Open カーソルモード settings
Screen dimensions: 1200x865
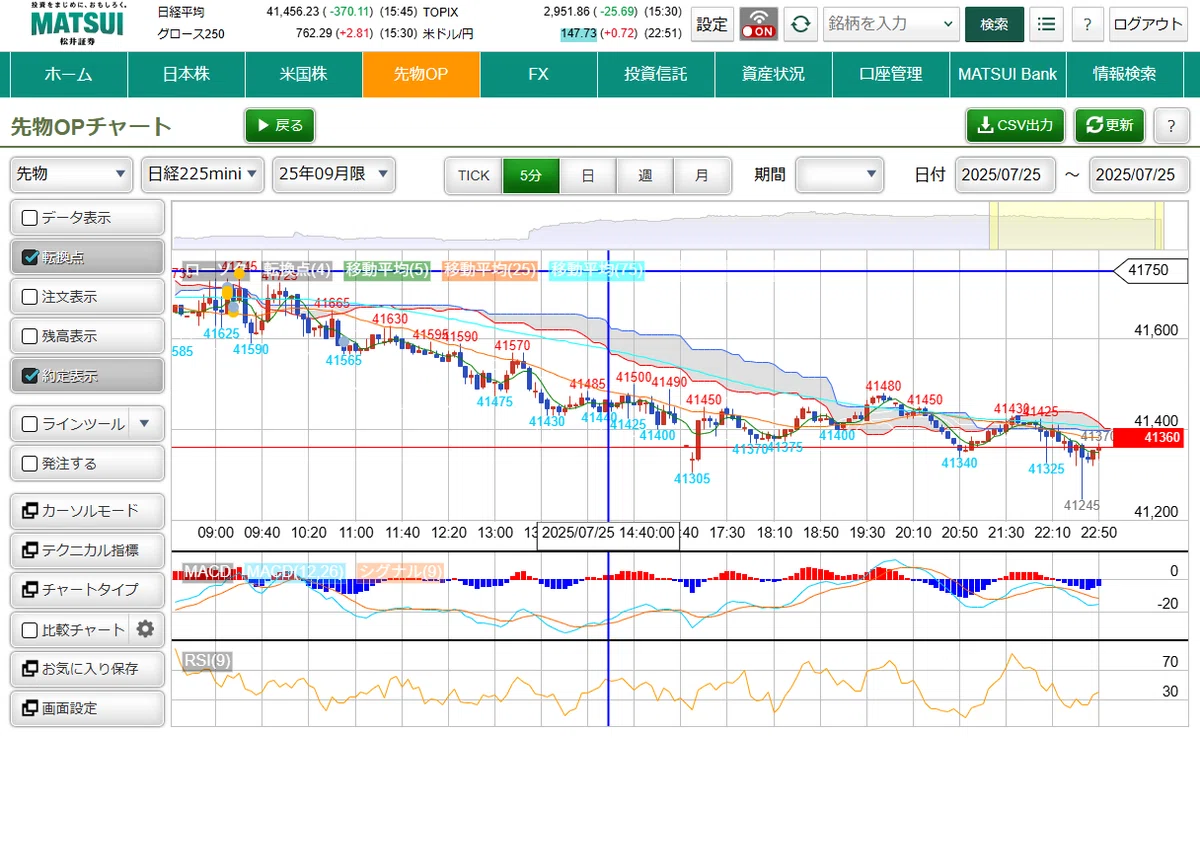(87, 510)
